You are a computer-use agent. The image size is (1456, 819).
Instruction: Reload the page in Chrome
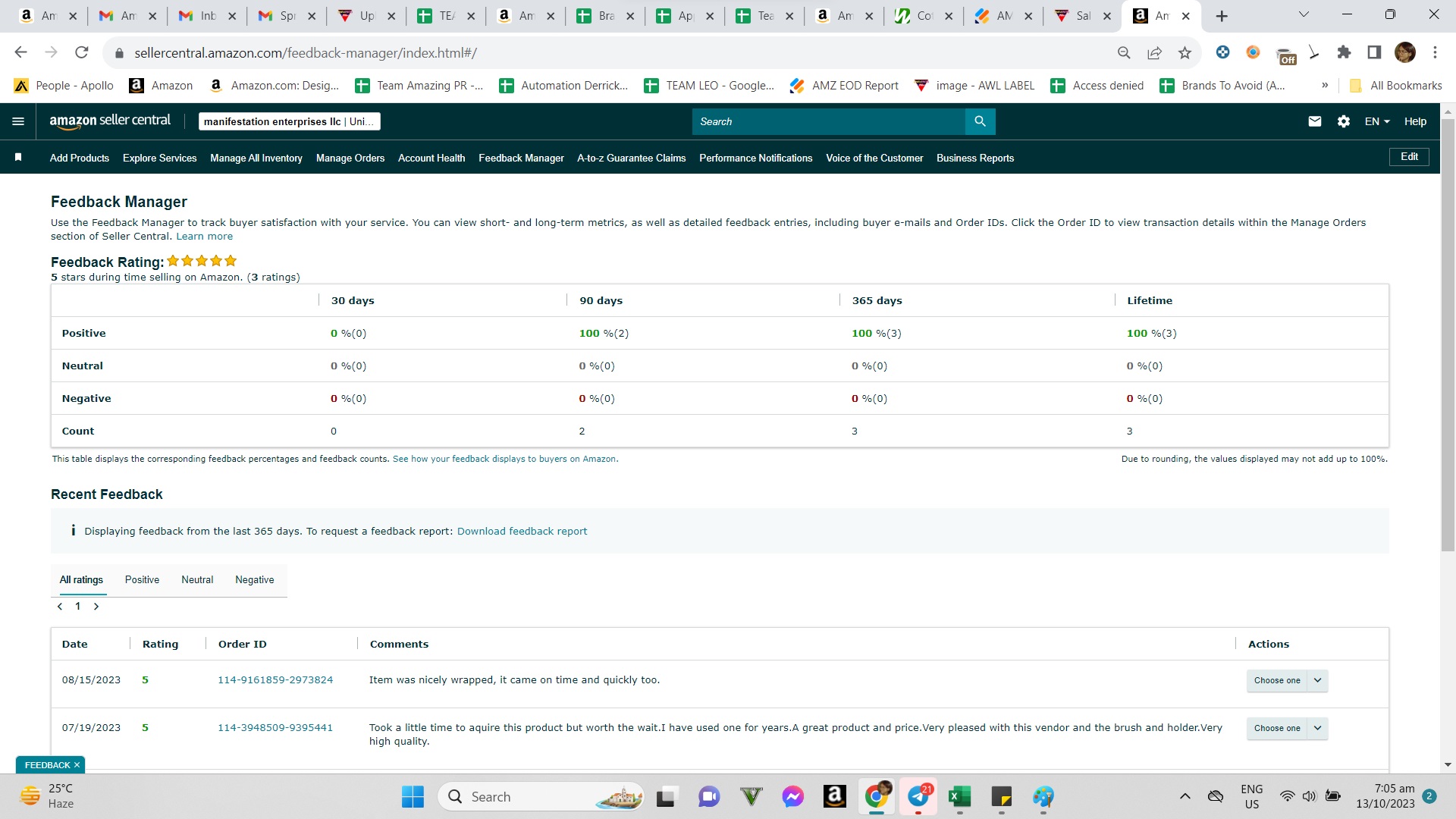click(82, 52)
